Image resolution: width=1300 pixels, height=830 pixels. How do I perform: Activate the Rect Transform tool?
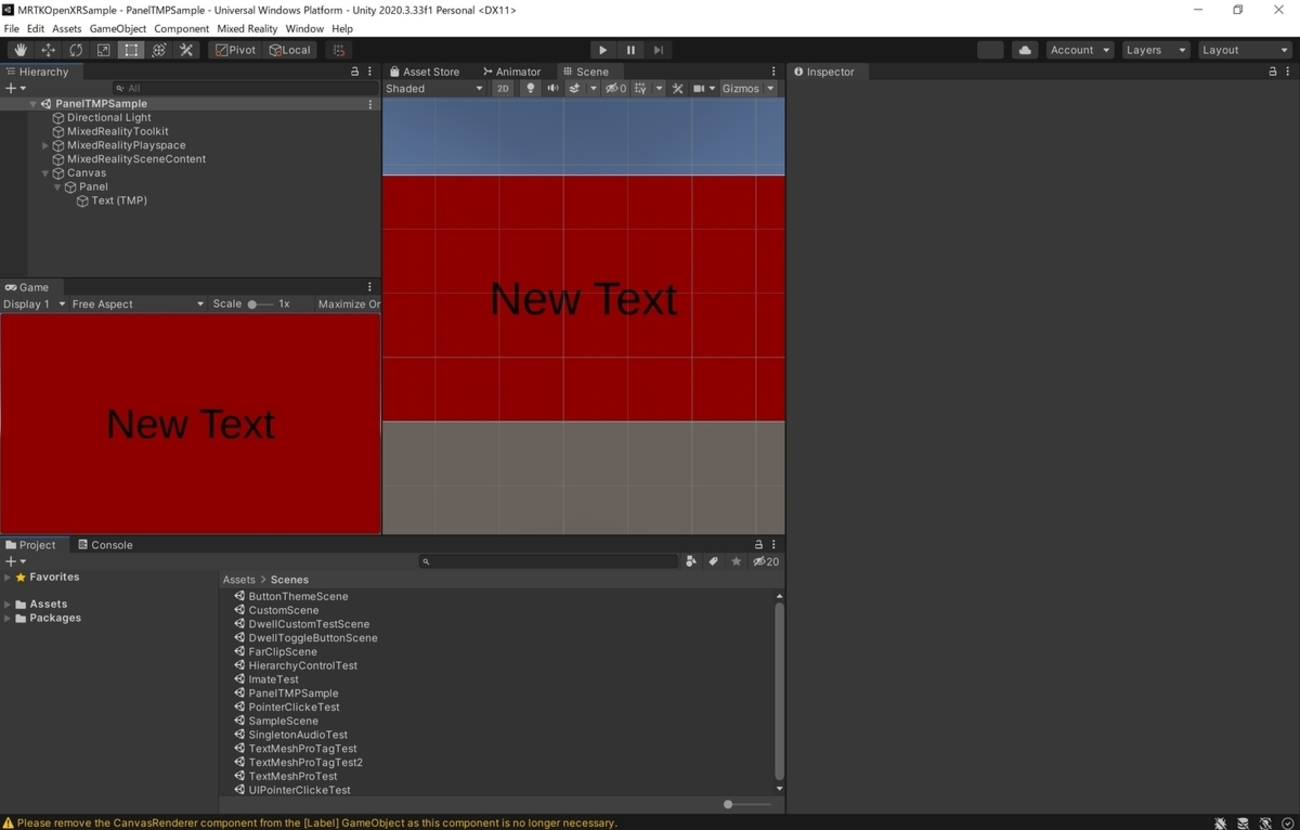[x=131, y=49]
